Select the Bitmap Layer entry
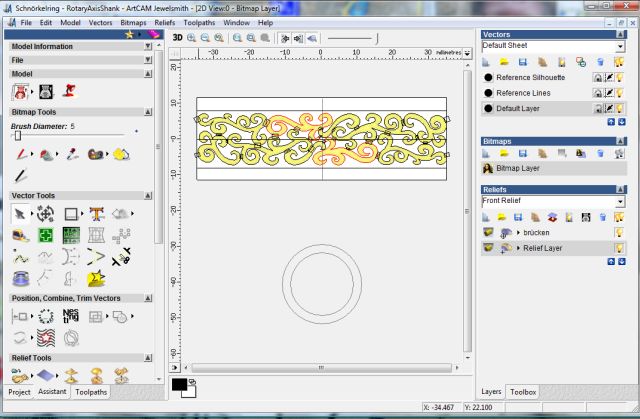This screenshot has height=419, width=640. [518, 169]
